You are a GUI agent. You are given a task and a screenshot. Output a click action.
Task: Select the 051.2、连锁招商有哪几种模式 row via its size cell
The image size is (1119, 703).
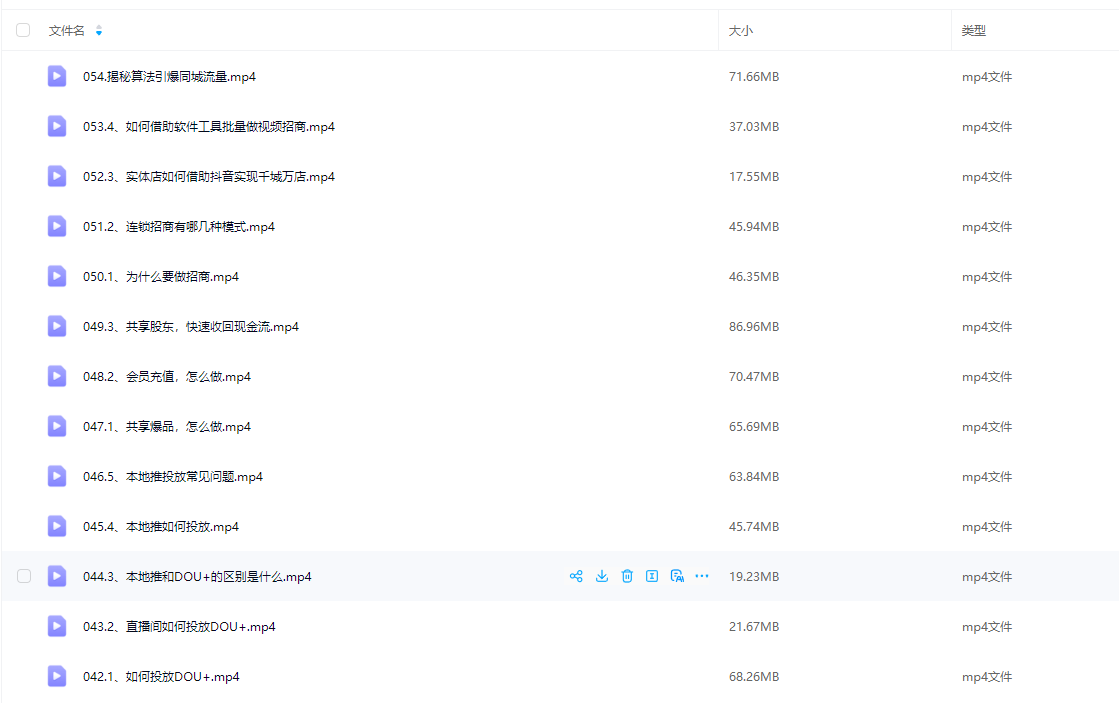coord(754,227)
